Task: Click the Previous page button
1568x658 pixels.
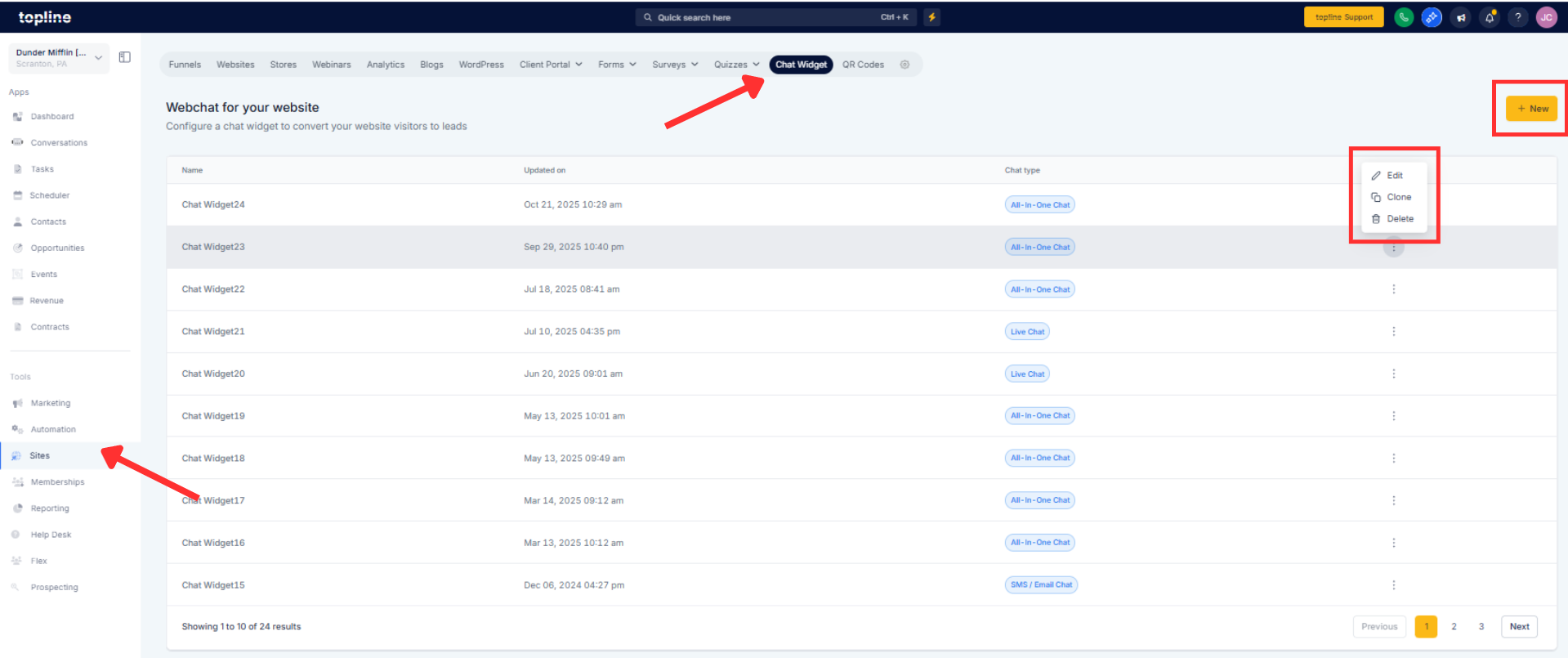Action: tap(1379, 627)
